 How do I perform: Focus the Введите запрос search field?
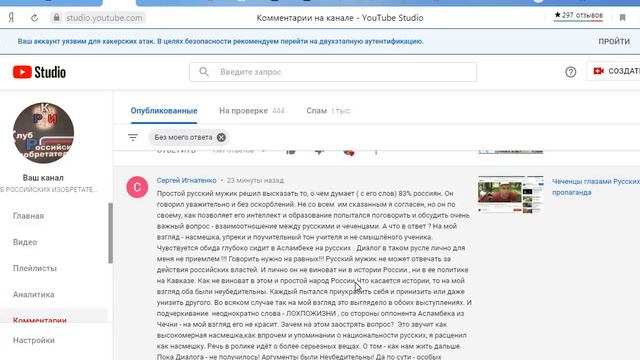point(333,72)
